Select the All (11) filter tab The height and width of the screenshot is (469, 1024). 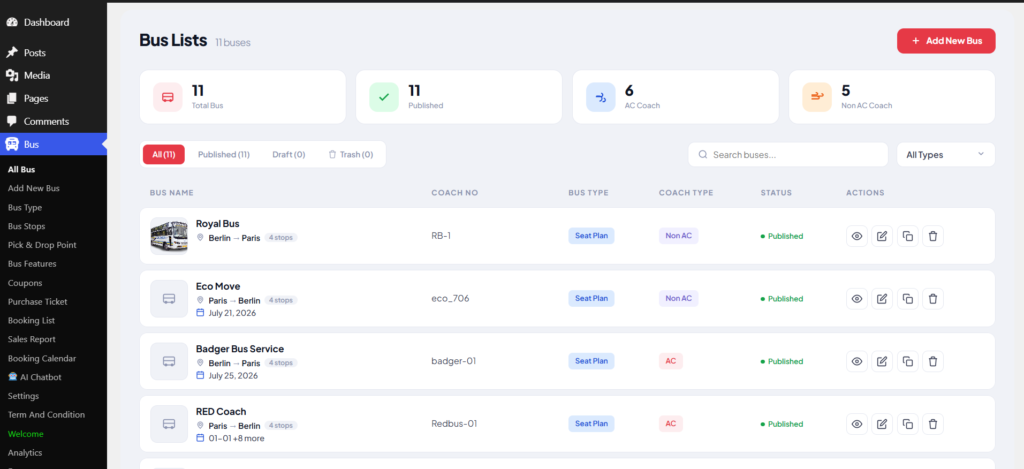pos(164,155)
